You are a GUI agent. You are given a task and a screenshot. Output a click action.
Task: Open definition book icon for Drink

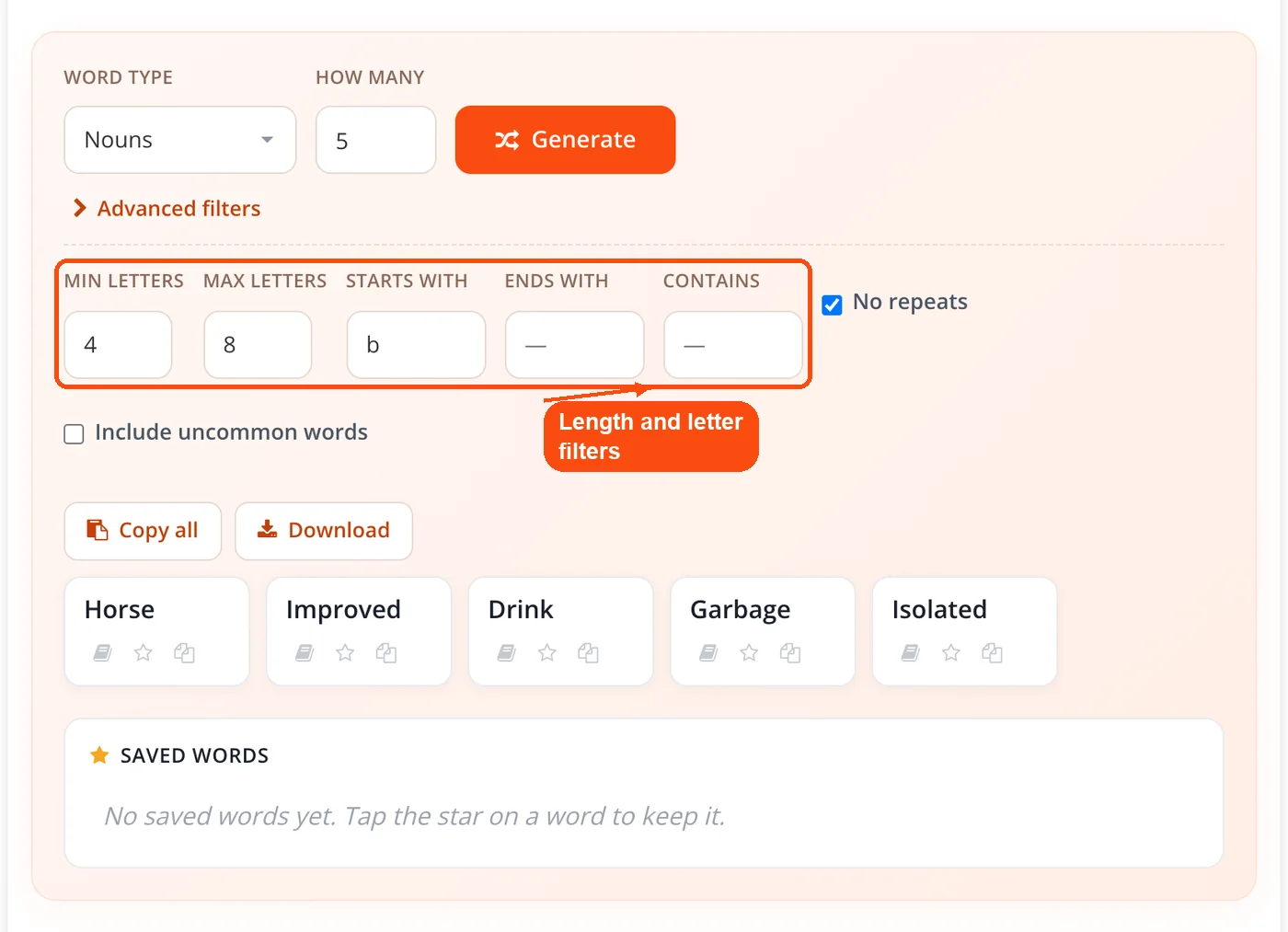(x=507, y=652)
